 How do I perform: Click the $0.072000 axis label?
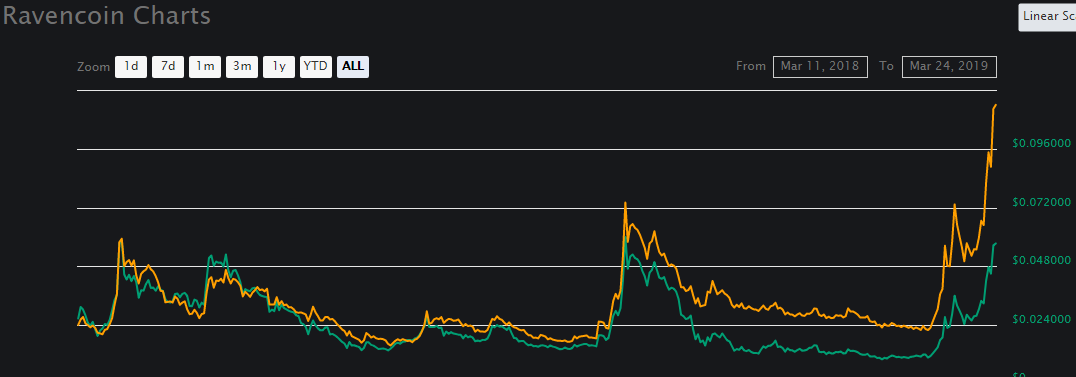click(x=1042, y=202)
